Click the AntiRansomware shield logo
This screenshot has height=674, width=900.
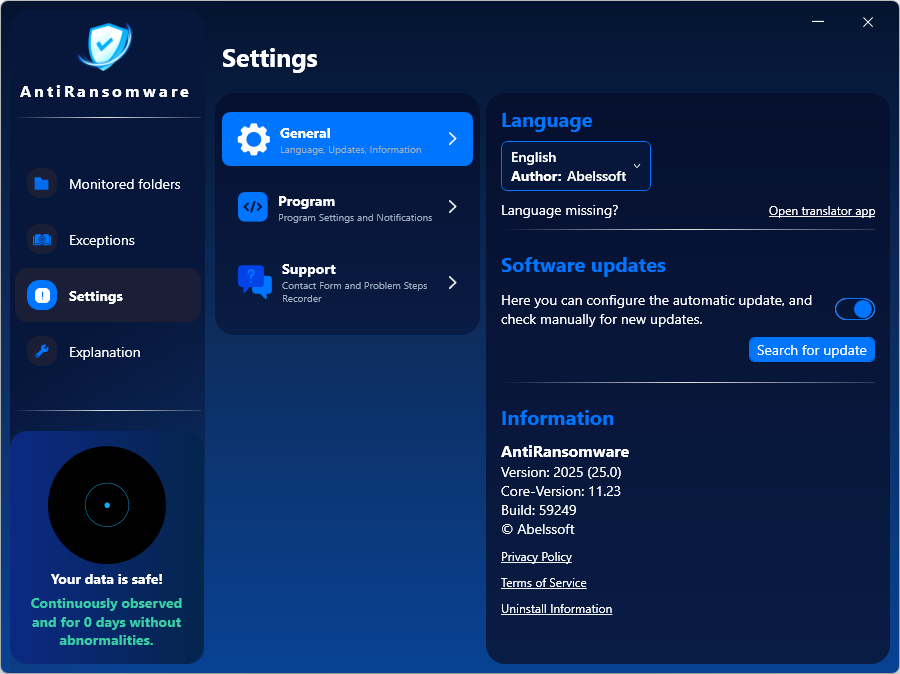click(x=105, y=47)
